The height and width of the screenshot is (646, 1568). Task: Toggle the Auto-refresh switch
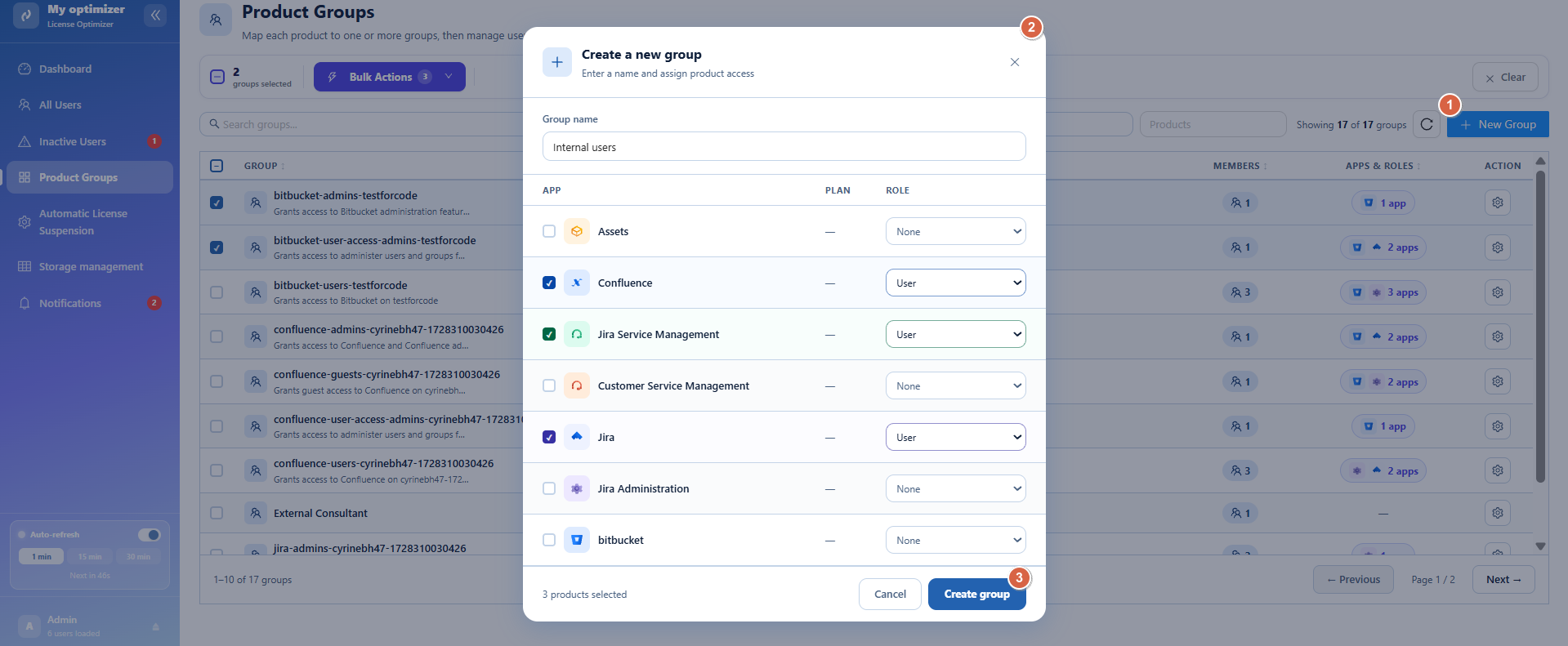150,535
